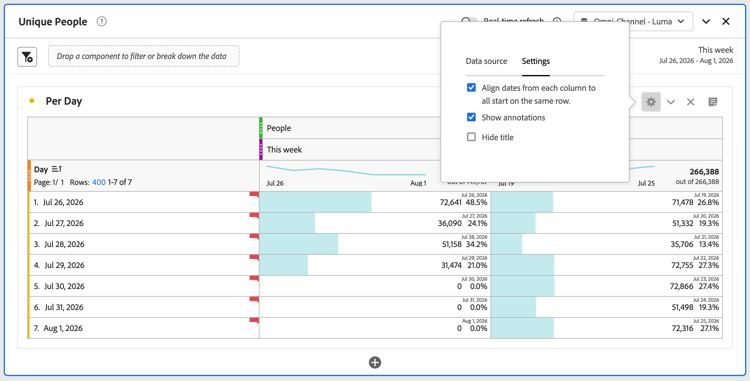
Task: Select the People metric column header
Action: pyautogui.click(x=279, y=128)
